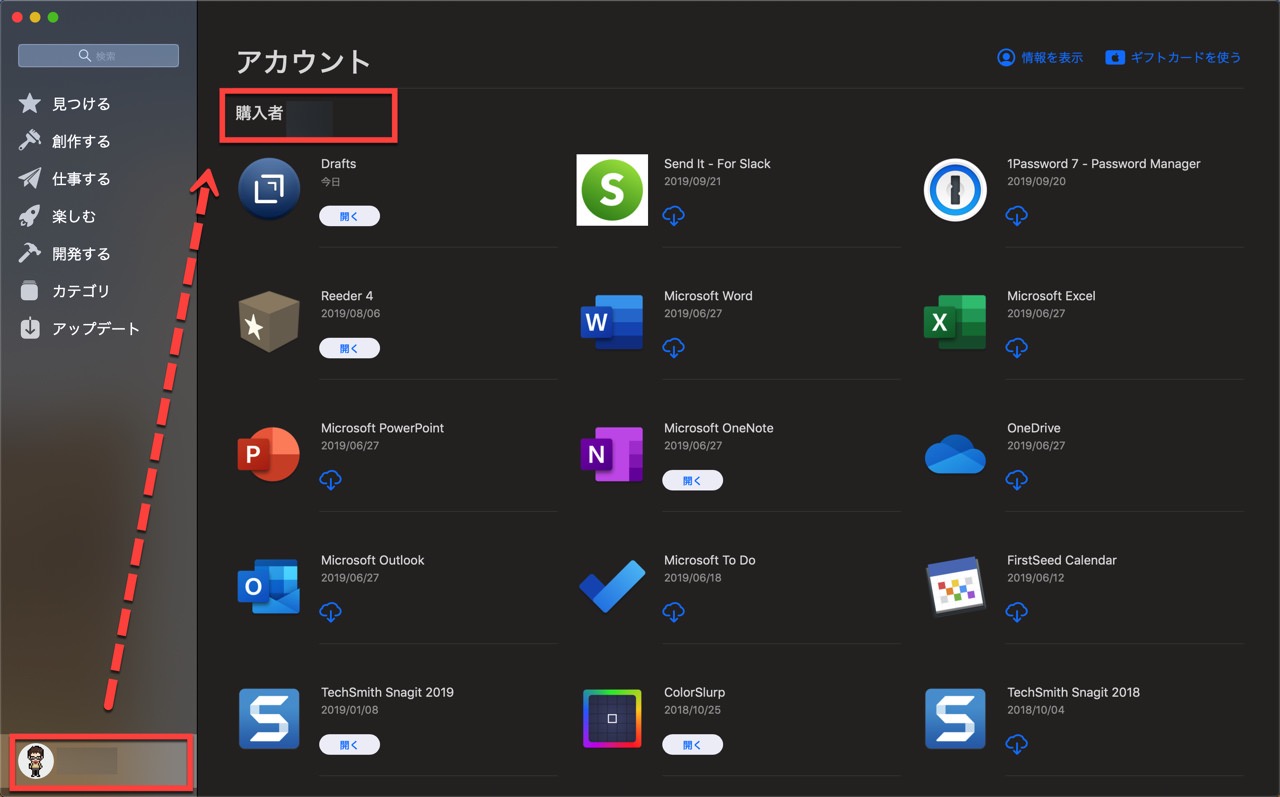Screen dimensions: 1280x797
Task: Redownload Microsoft PowerPoint via cloud icon
Action: (x=331, y=479)
